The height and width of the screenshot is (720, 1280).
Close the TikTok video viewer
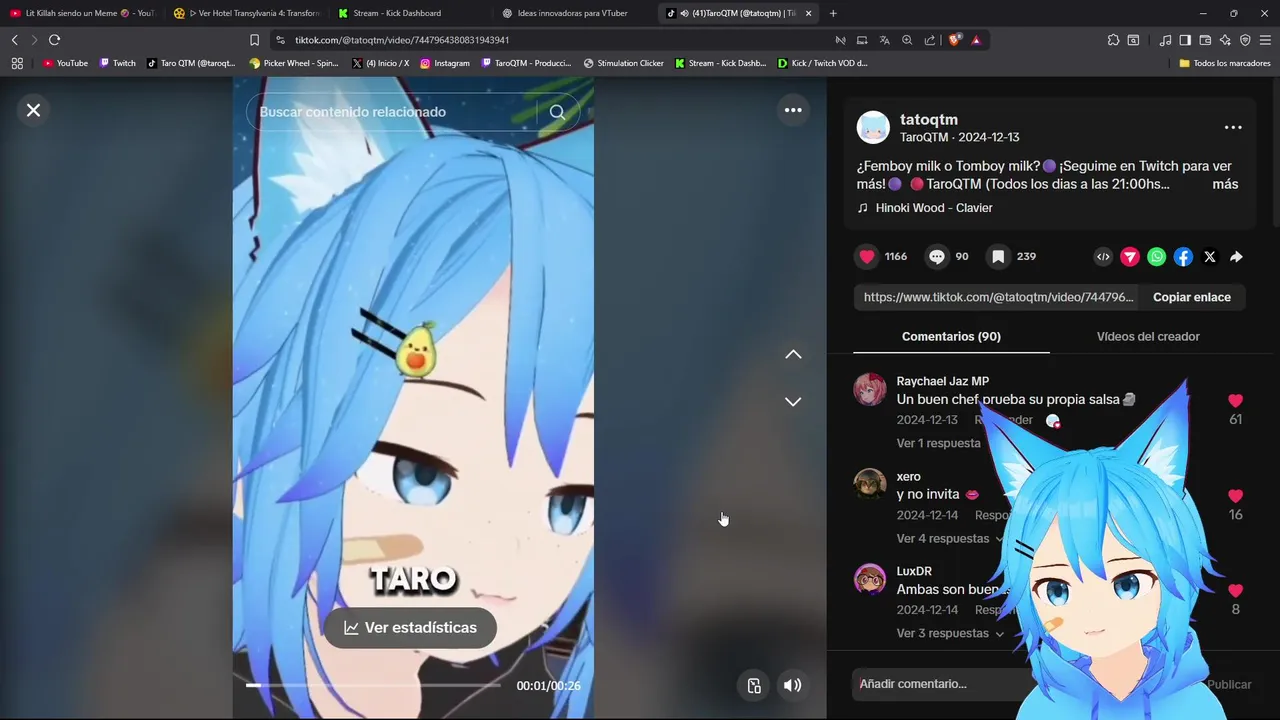pyautogui.click(x=33, y=110)
